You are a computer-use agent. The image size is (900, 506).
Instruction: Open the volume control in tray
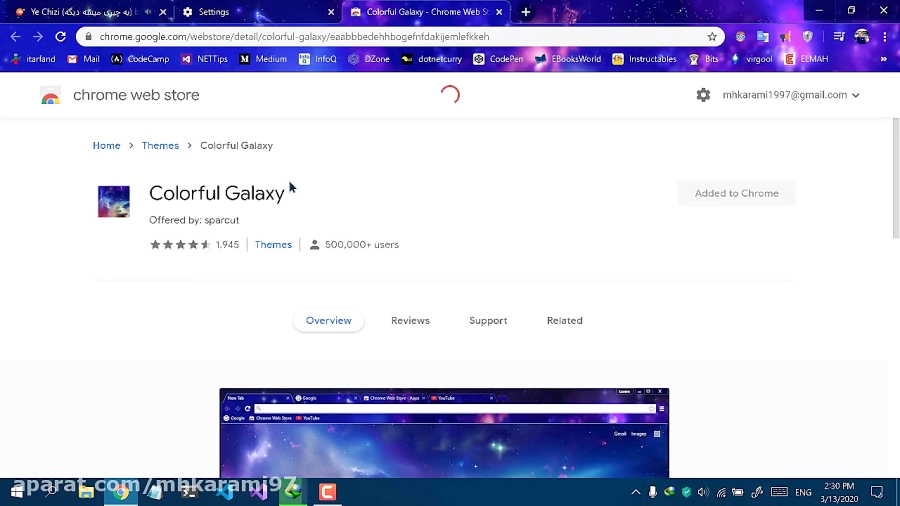pos(703,492)
